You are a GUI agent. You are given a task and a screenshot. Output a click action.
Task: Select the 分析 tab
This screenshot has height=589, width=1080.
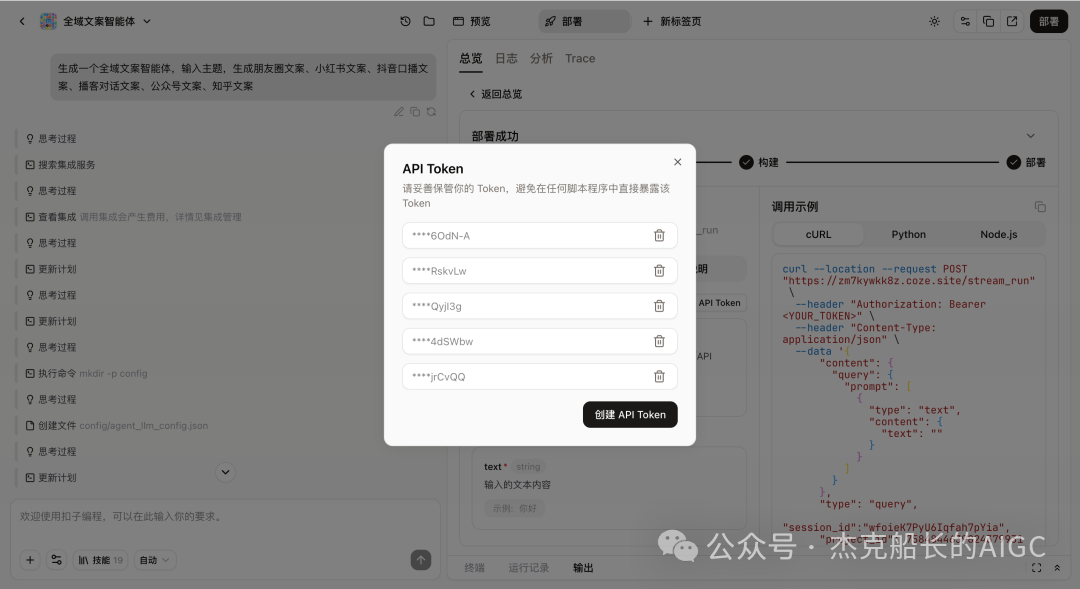click(x=541, y=59)
